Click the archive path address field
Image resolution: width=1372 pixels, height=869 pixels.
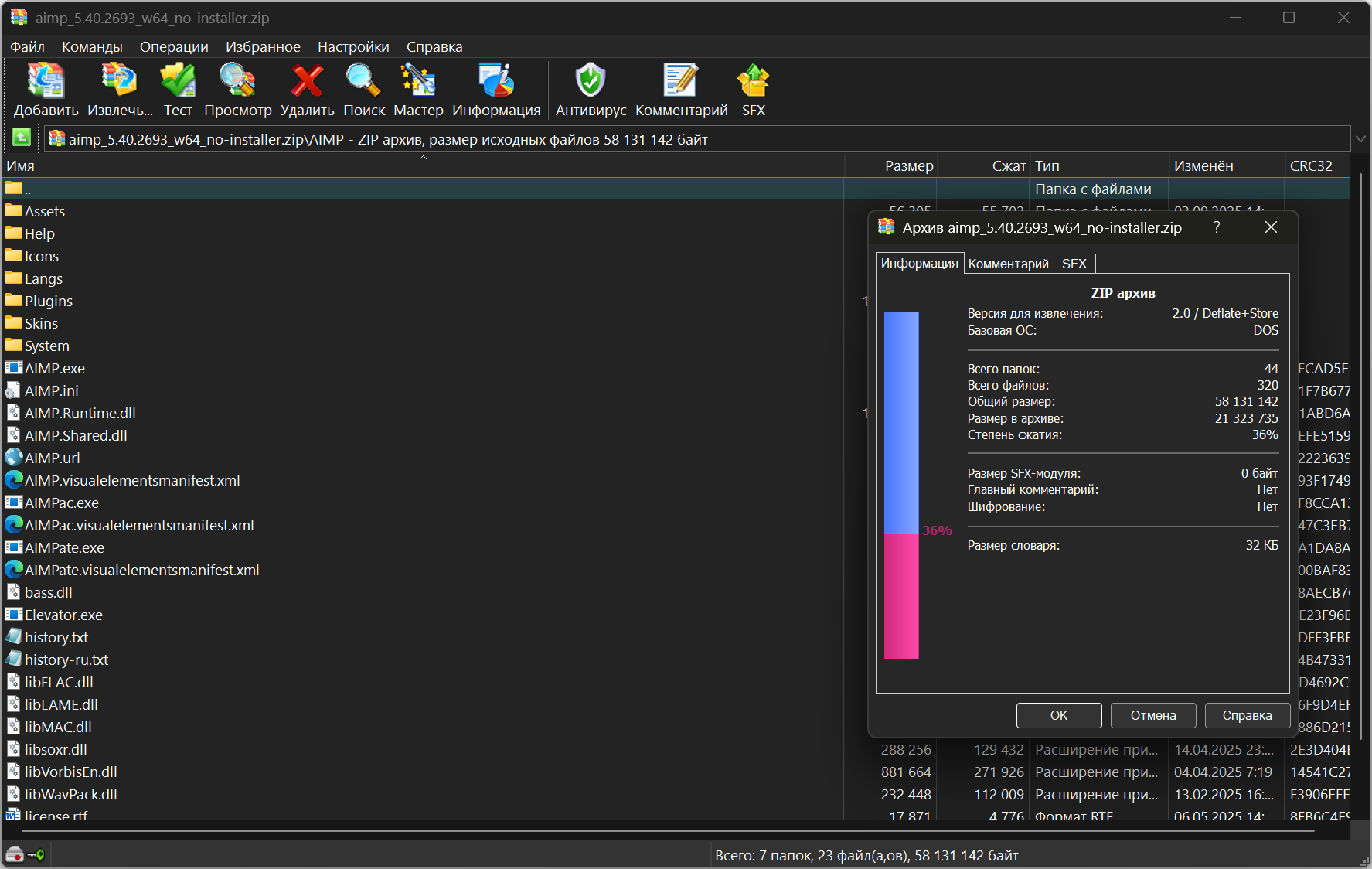697,139
